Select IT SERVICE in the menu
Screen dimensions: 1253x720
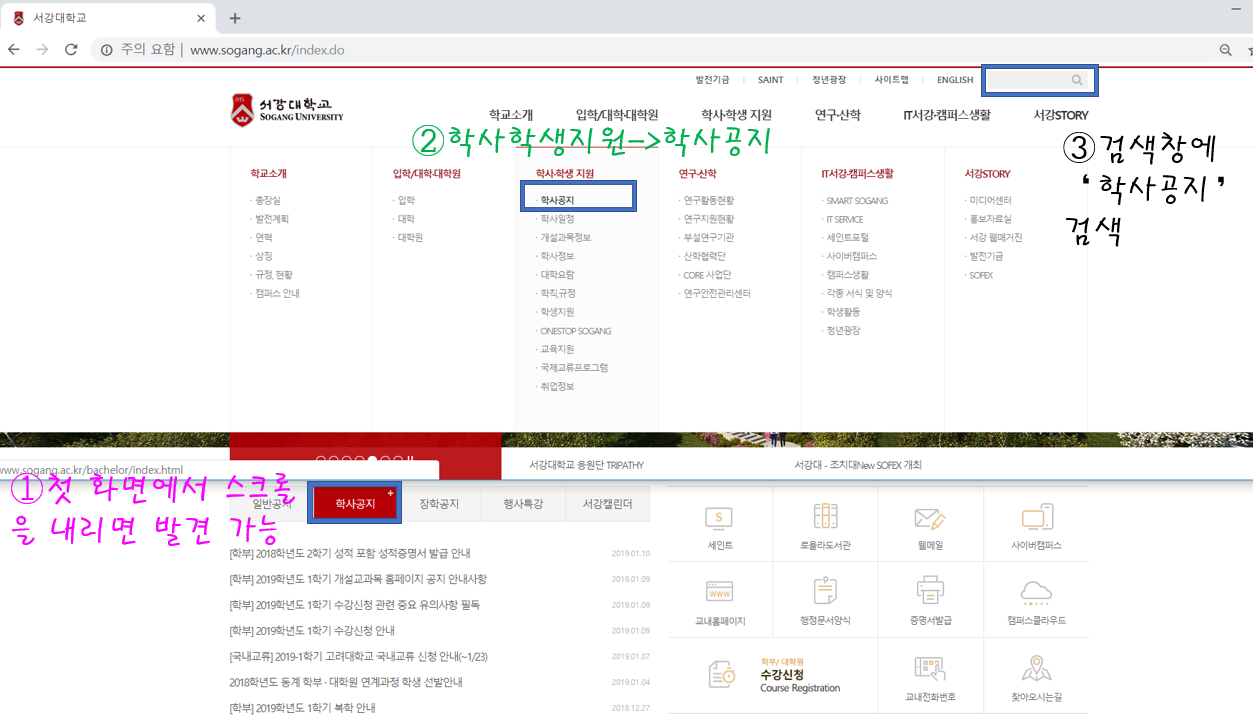coord(844,219)
